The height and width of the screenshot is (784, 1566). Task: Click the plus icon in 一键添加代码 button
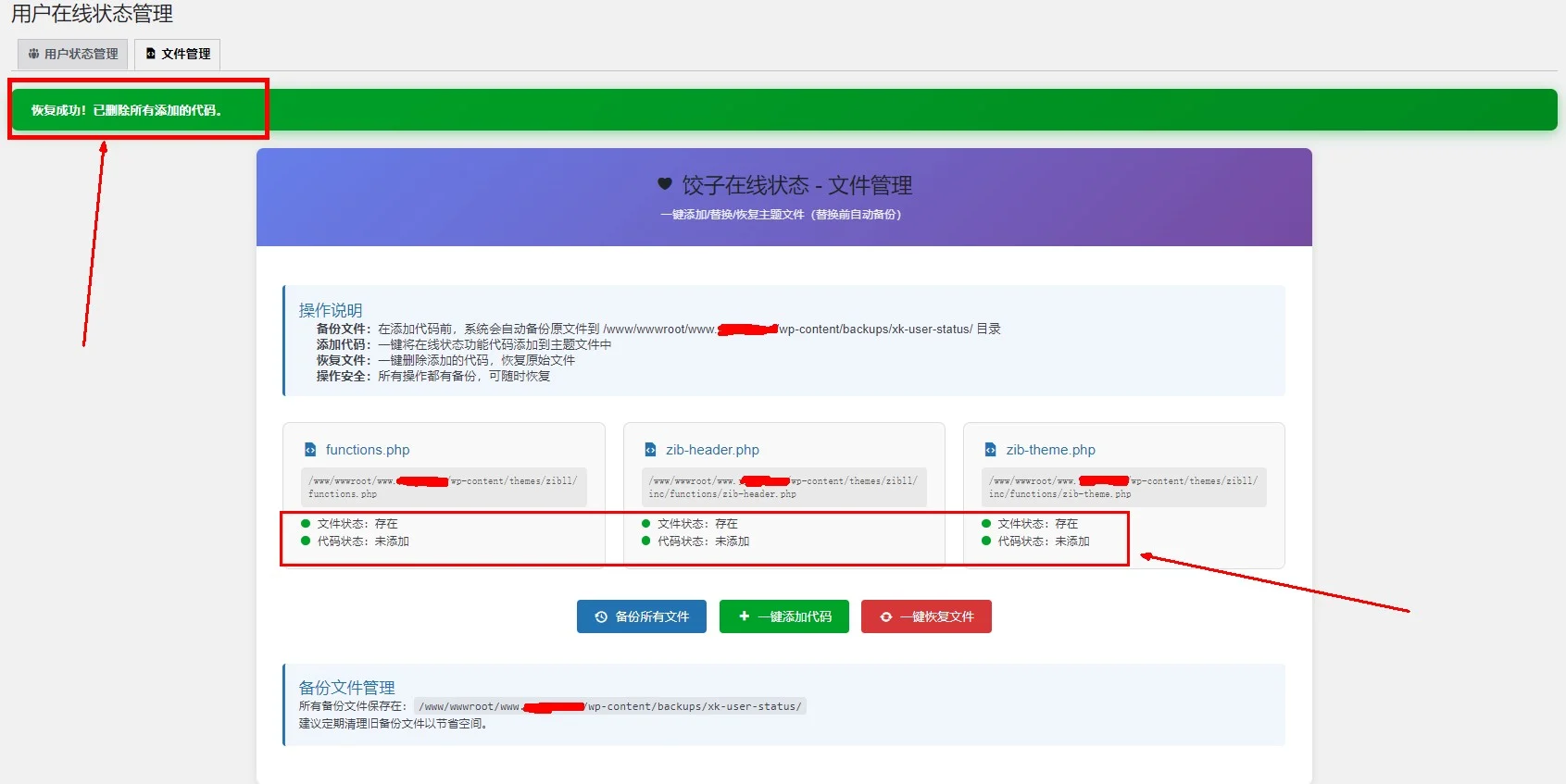click(744, 616)
